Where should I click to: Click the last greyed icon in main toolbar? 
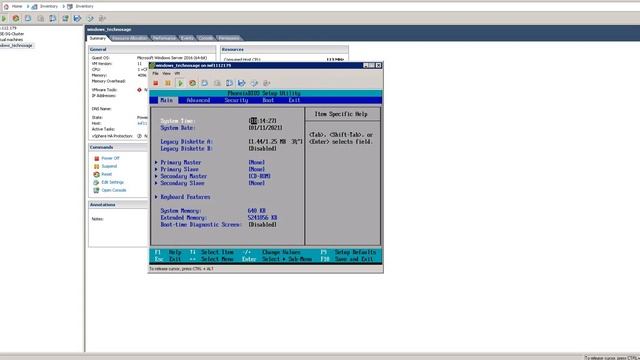pos(102,18)
